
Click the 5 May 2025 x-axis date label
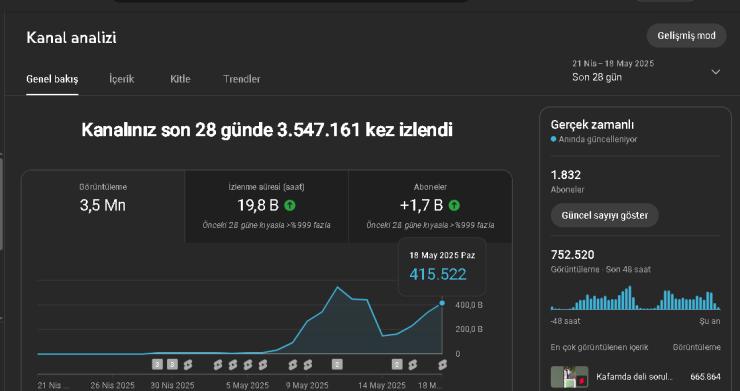coord(247,385)
